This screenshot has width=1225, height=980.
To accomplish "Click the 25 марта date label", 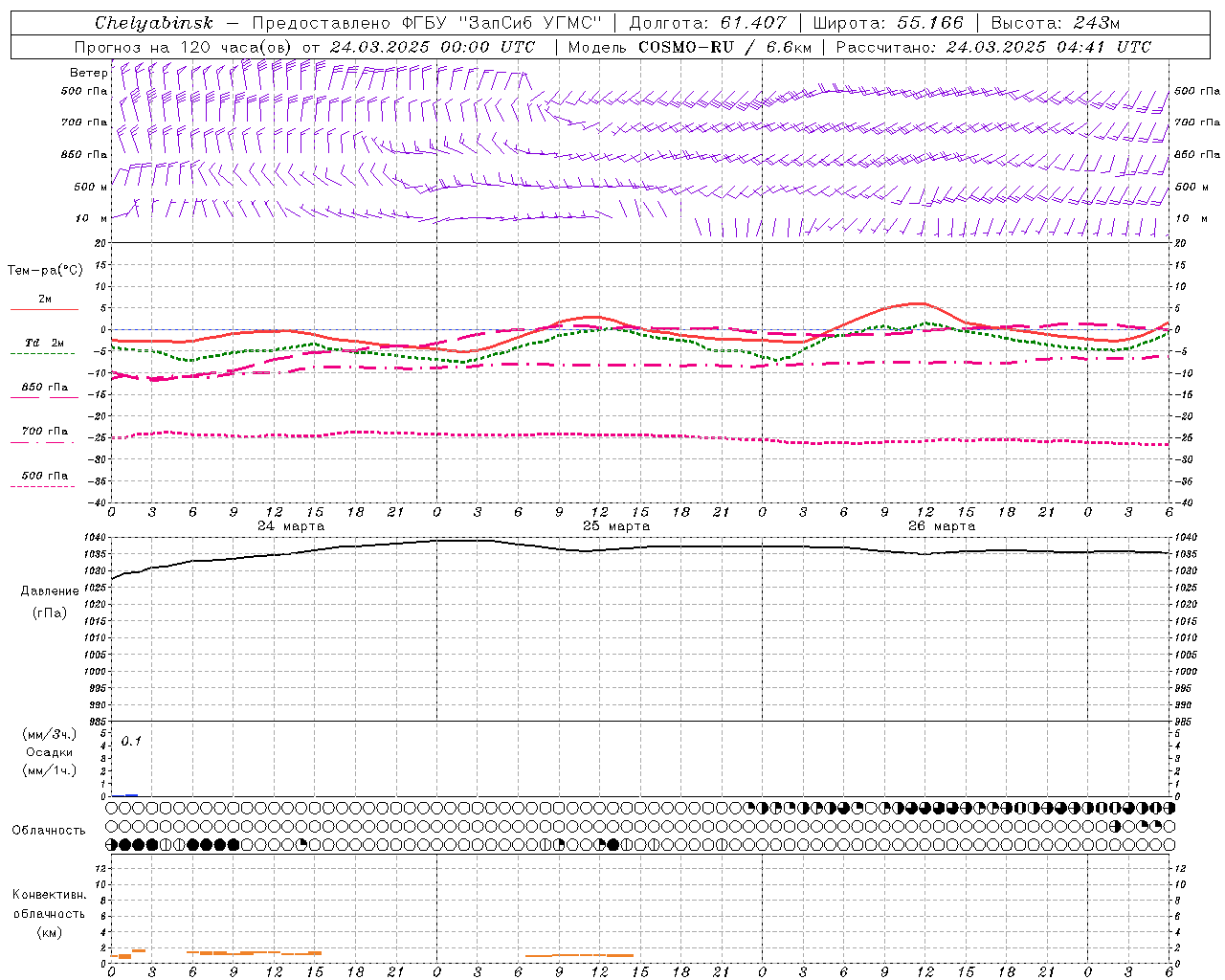I will tap(616, 526).
